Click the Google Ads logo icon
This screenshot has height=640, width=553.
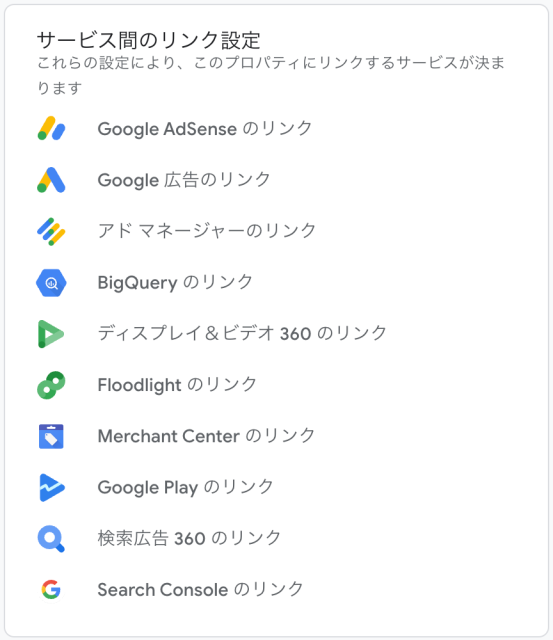coord(51,180)
